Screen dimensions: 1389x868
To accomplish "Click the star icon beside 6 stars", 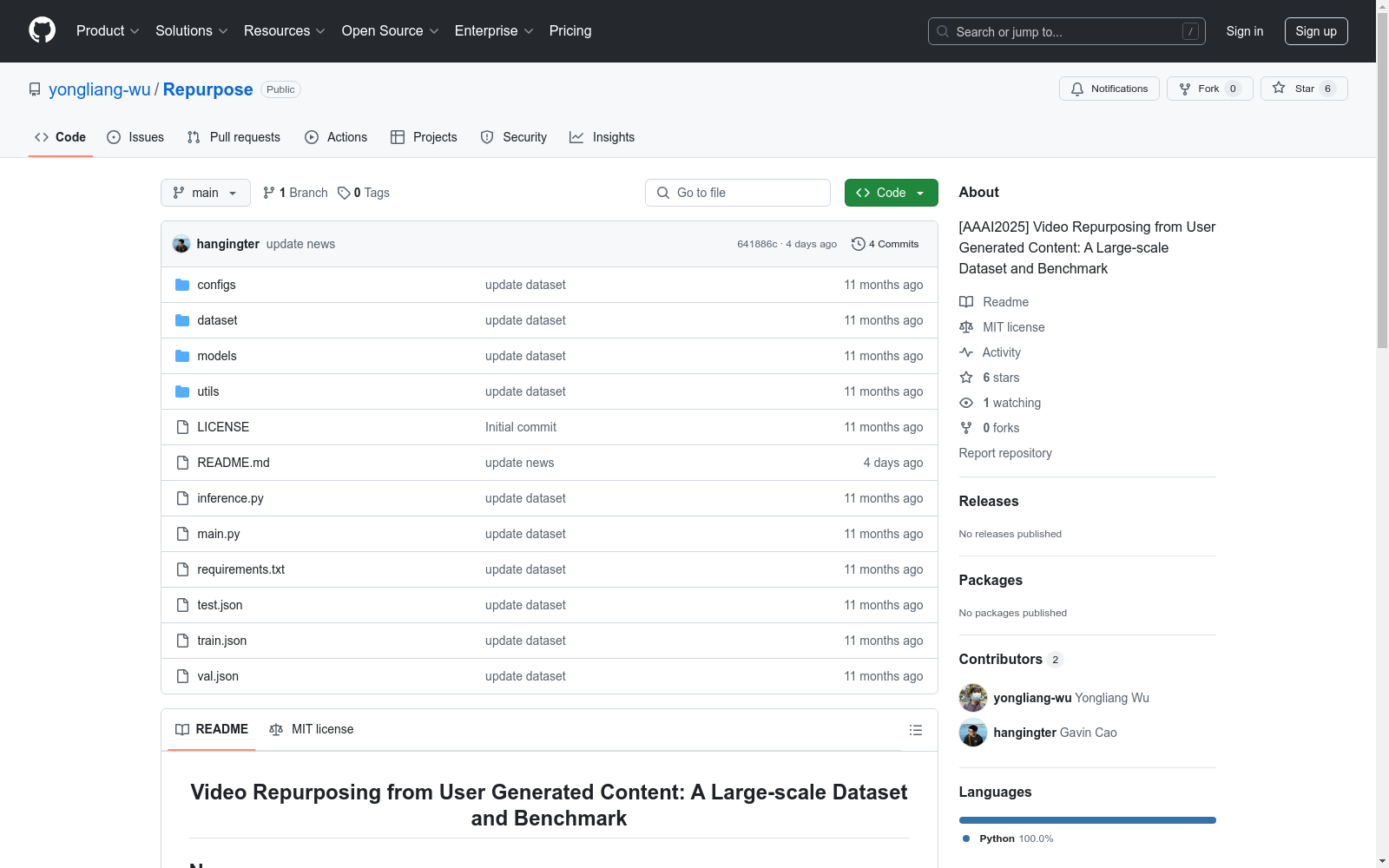I will click(966, 378).
